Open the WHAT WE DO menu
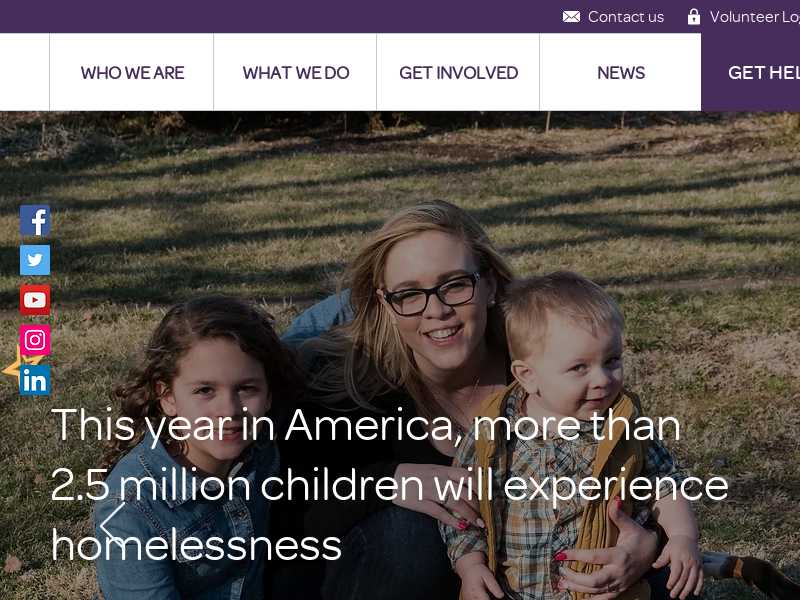The width and height of the screenshot is (800, 600). (295, 72)
